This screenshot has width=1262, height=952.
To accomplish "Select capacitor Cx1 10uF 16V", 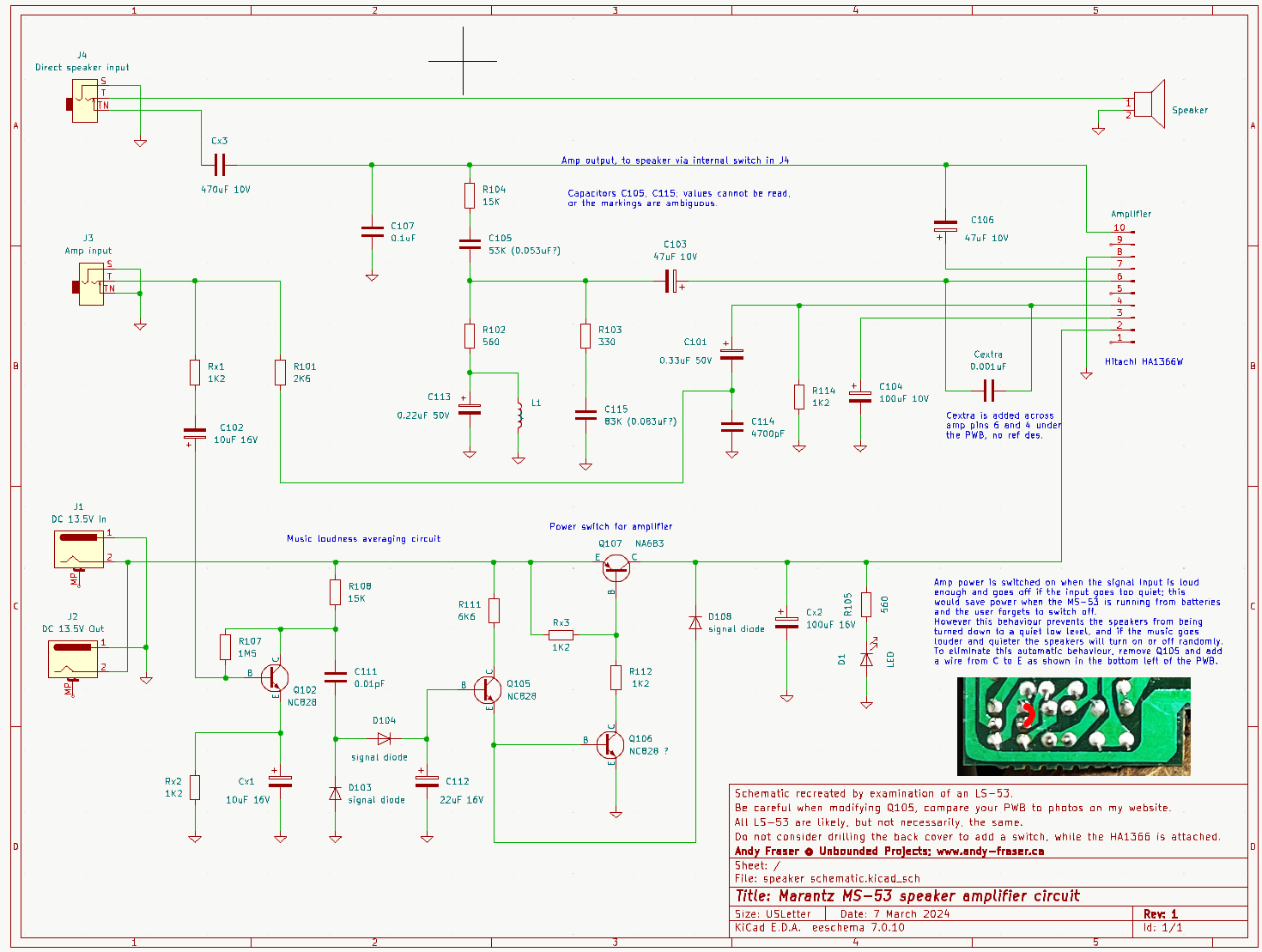I will tap(280, 780).
